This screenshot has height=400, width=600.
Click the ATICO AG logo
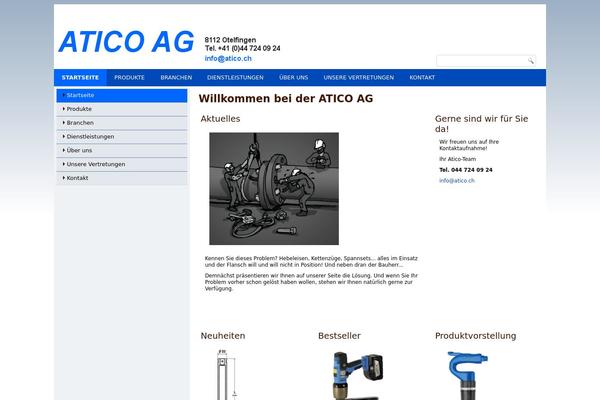pyautogui.click(x=126, y=41)
